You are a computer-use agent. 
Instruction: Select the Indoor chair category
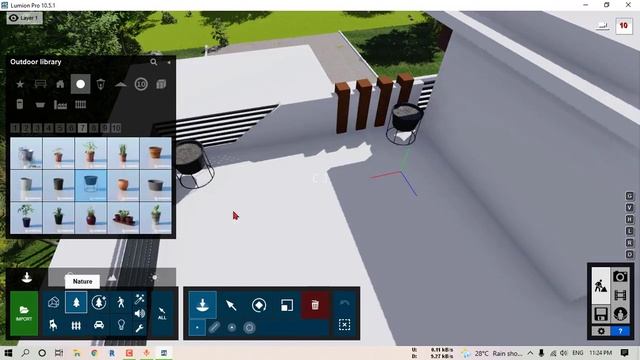[x=53, y=325]
